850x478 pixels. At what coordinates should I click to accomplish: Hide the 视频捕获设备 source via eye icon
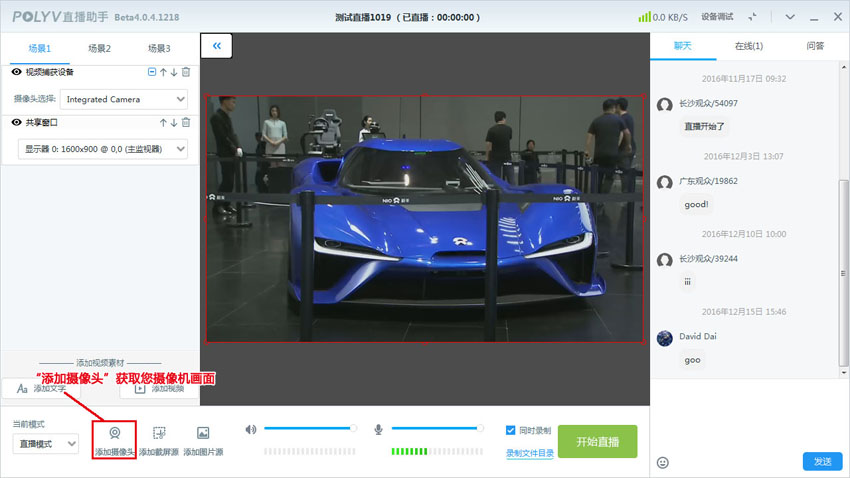pos(17,72)
